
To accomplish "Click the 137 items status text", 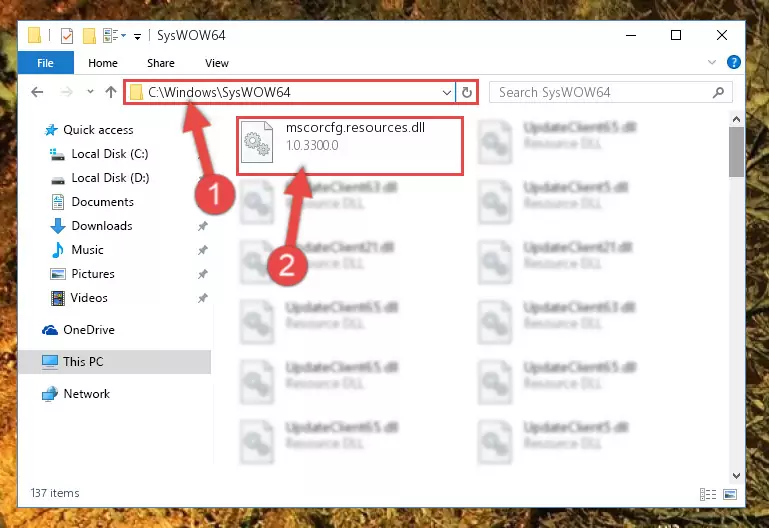I will click(x=55, y=493).
